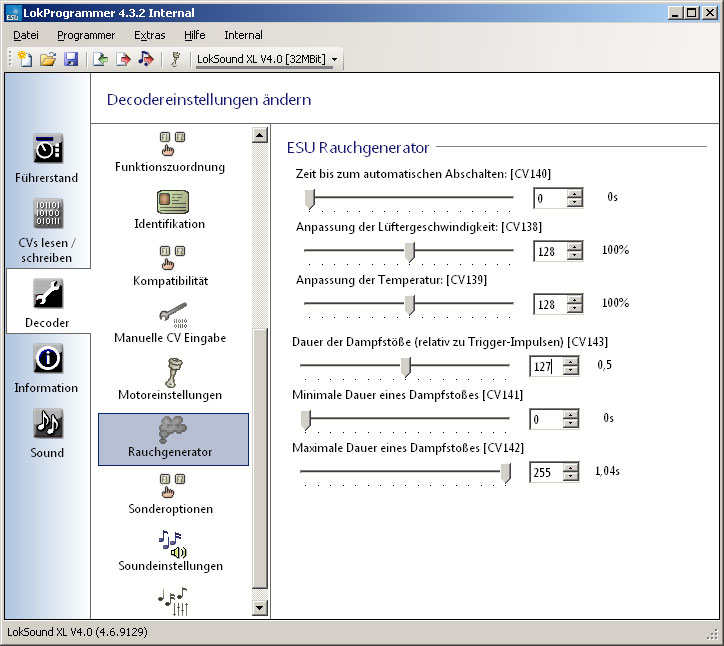Click the 'LokSound XL V4.0 (4.6.9129)' status text
Screen dimensions: 724x646
pos(77,632)
